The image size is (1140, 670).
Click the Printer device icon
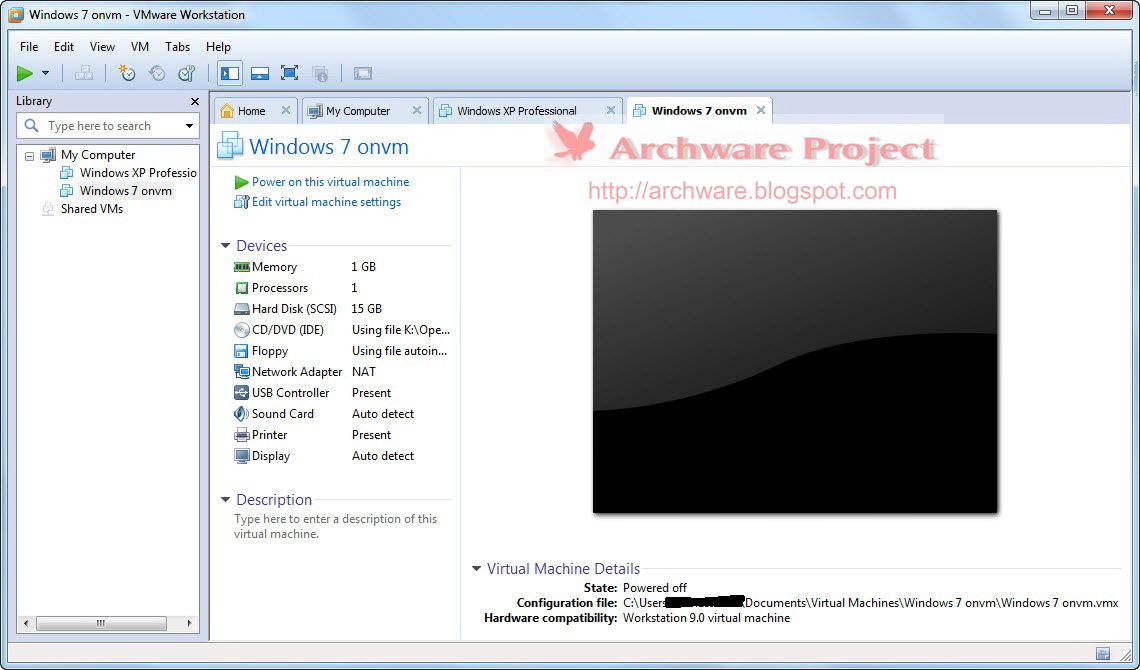241,435
